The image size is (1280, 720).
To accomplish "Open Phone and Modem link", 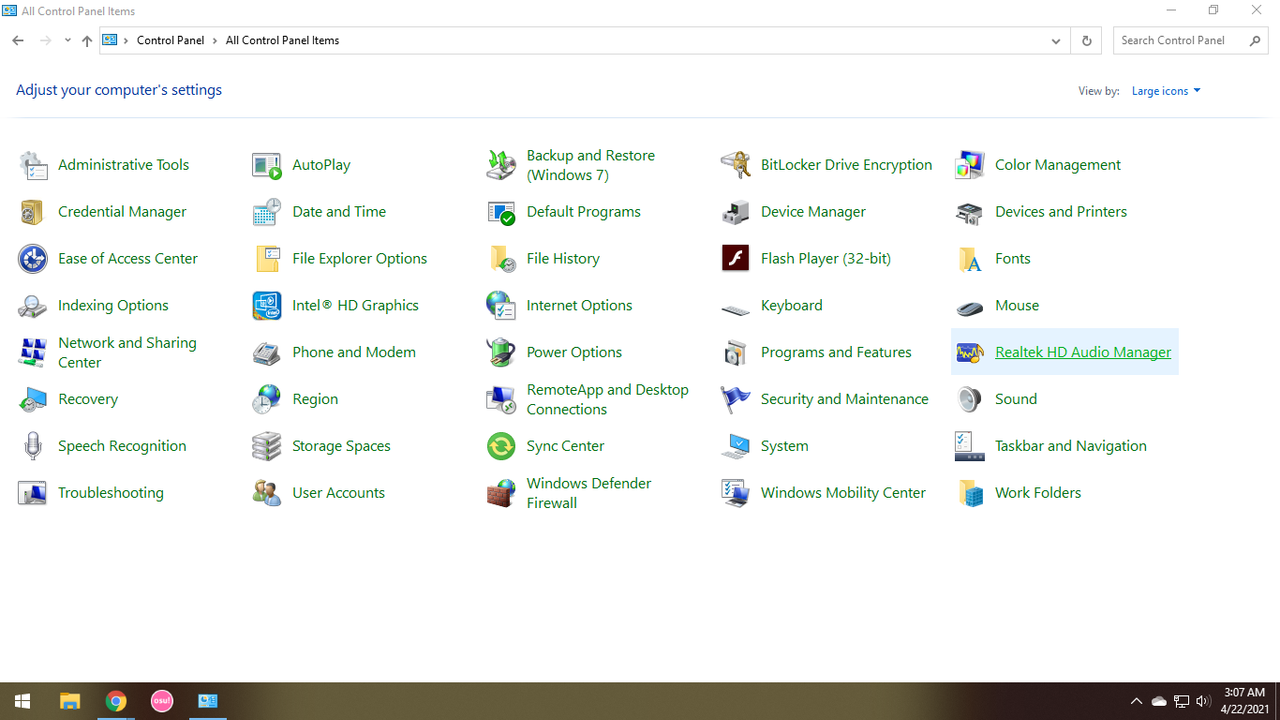I will (354, 352).
